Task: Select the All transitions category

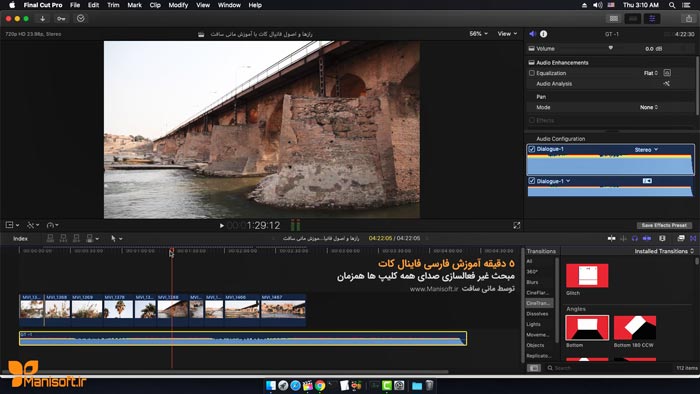Action: [529, 261]
